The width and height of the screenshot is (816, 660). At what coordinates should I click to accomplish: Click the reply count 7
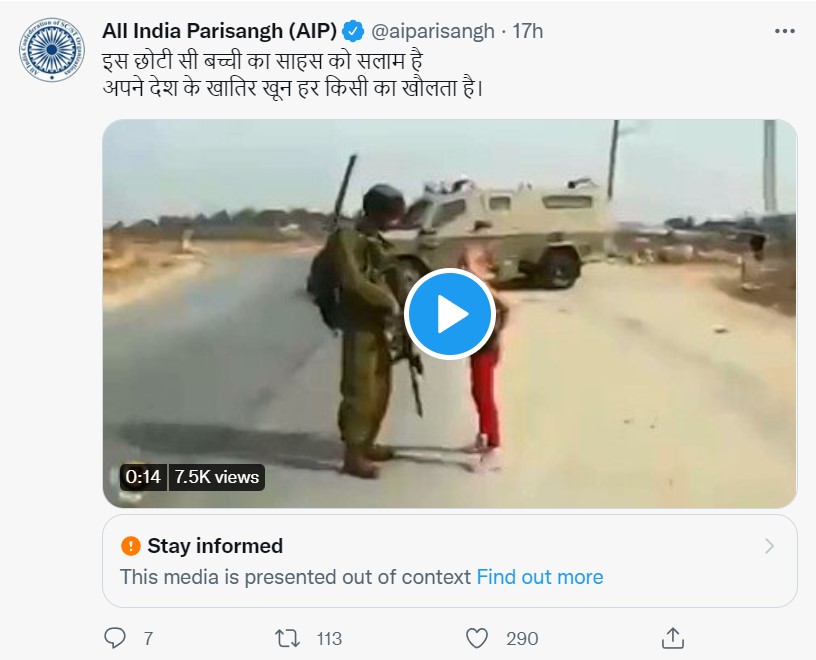(x=148, y=638)
